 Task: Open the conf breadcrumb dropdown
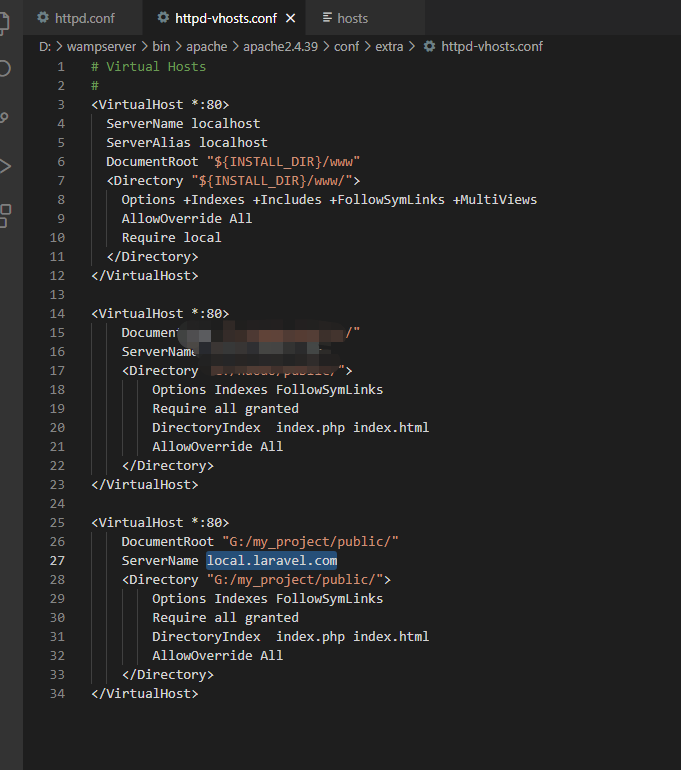point(346,46)
